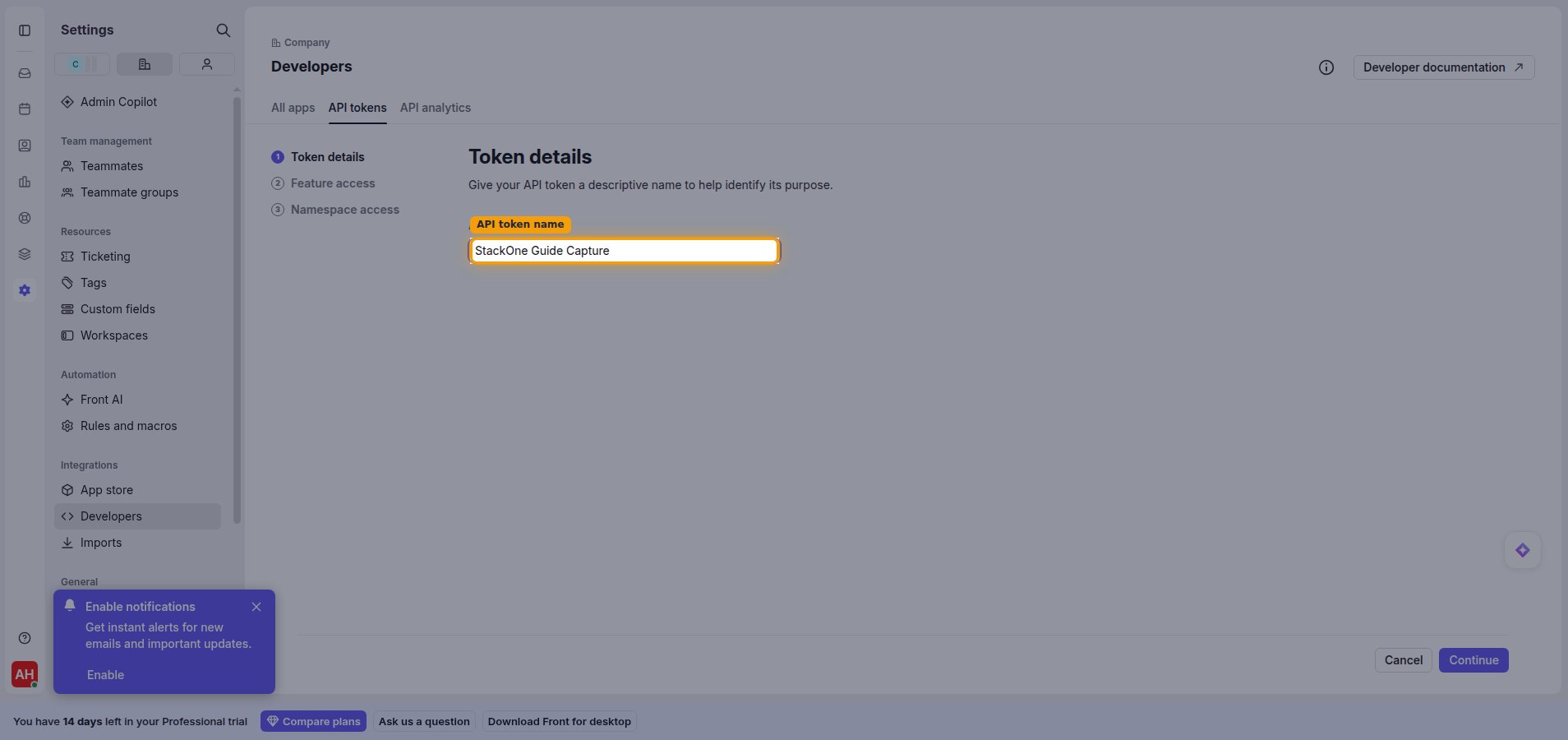Click Enable in notifications popup

(105, 675)
